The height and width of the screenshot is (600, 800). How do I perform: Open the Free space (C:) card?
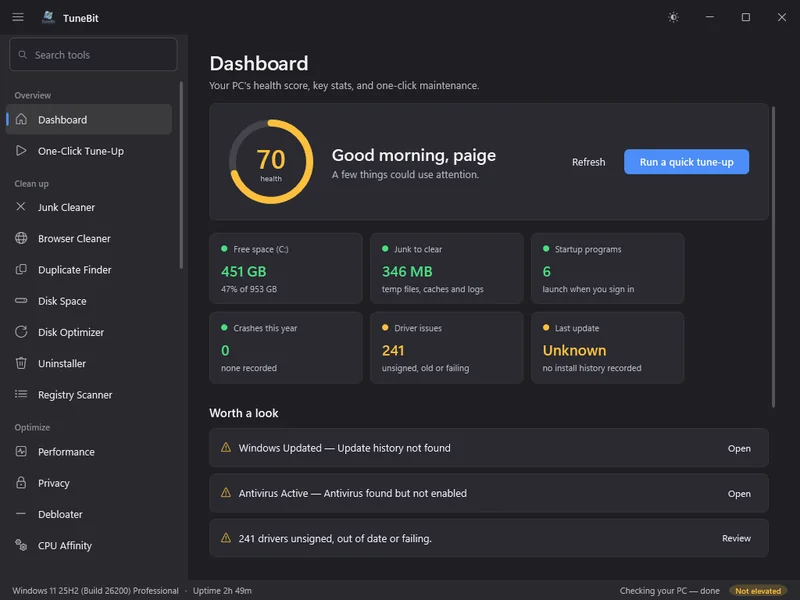(286, 268)
